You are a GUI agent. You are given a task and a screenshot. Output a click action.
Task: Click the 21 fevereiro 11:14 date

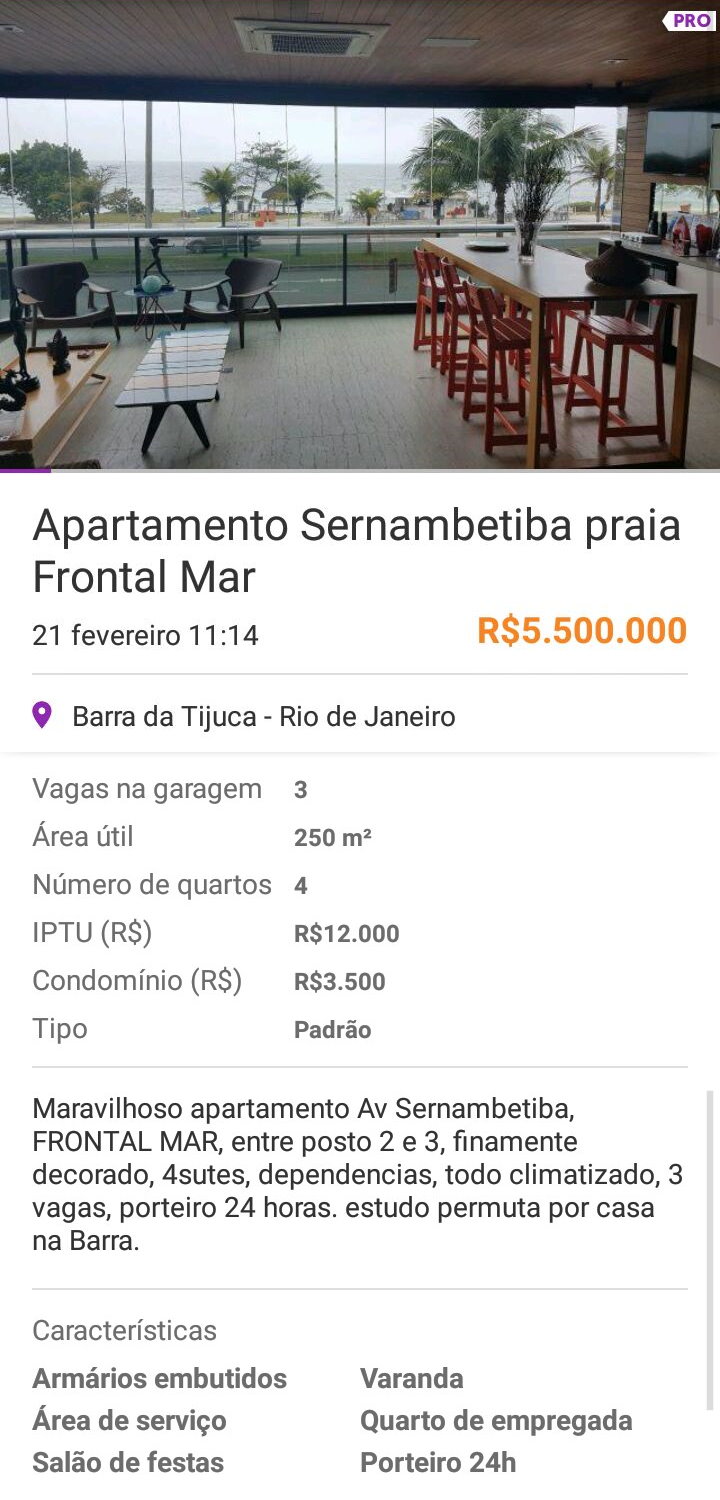[145, 635]
